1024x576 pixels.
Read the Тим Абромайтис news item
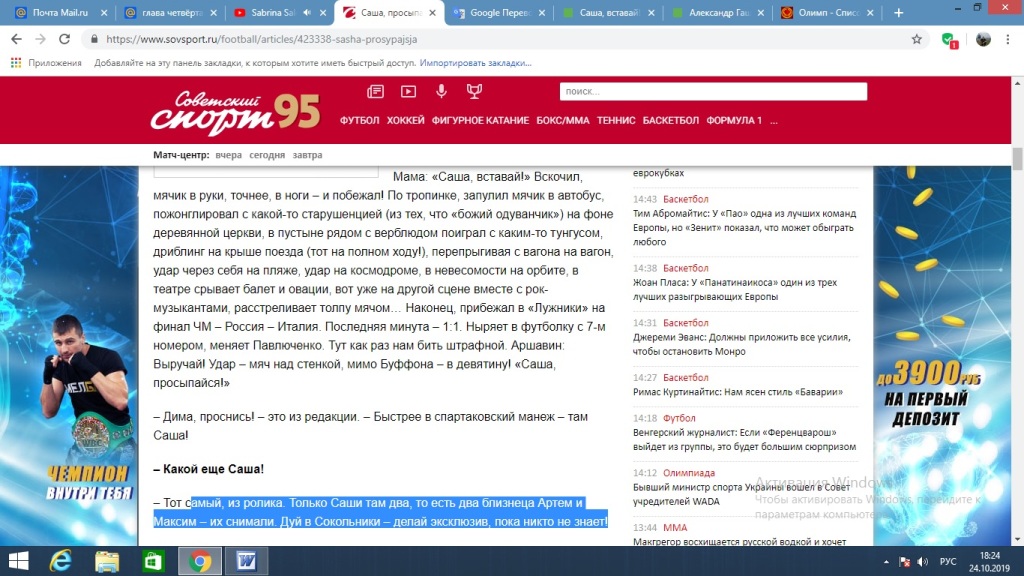point(744,227)
